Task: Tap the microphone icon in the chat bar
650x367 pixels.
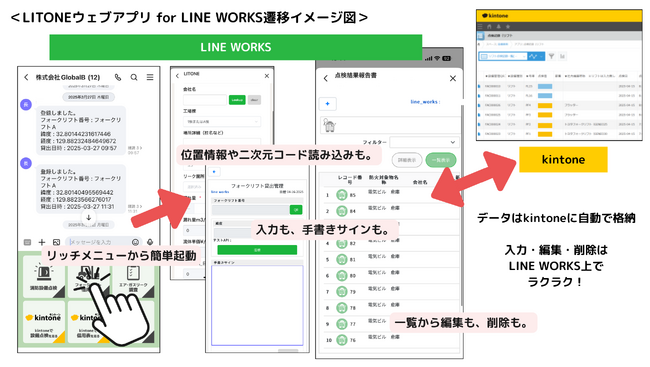Action: [150, 242]
